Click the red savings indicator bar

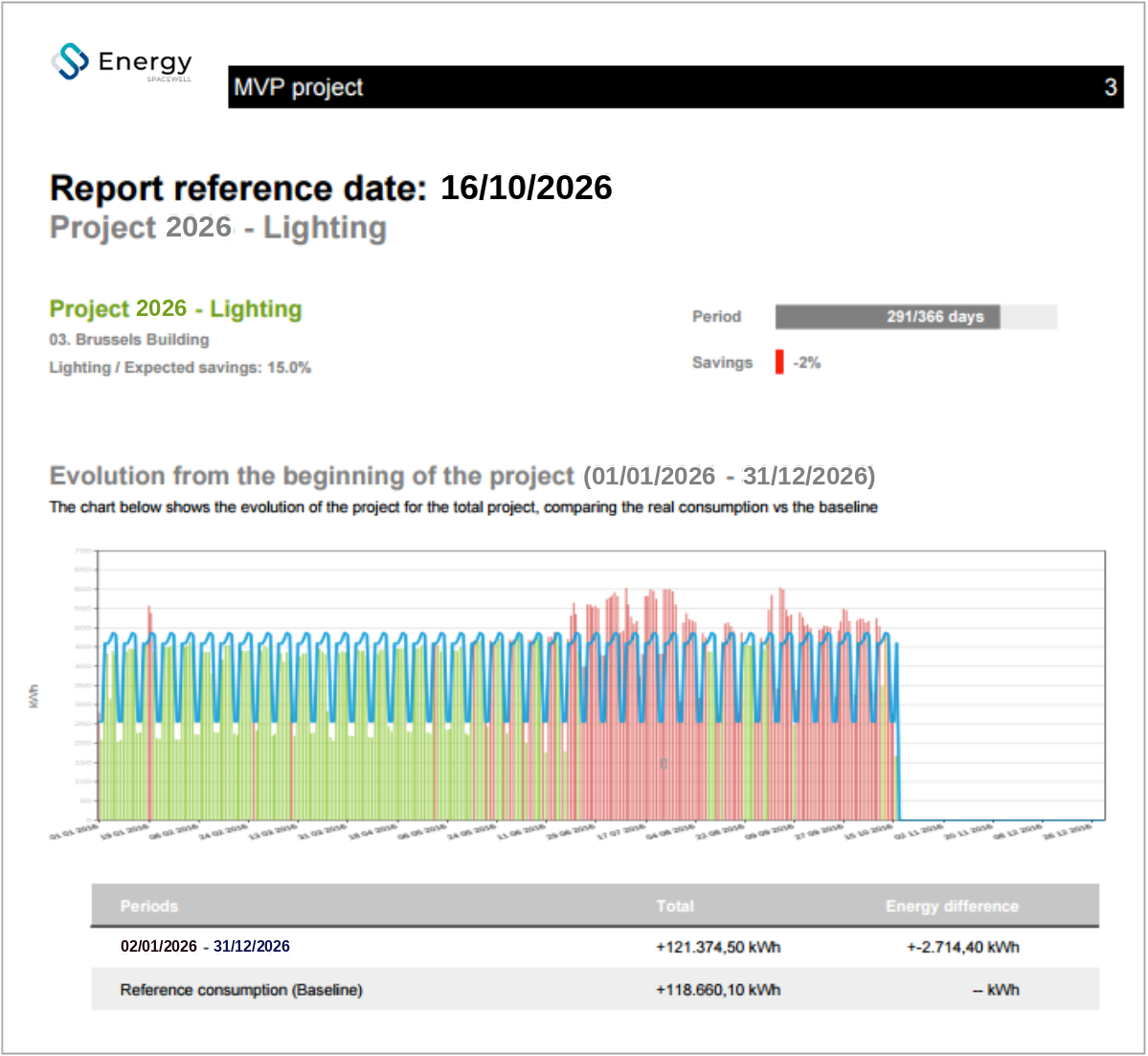779,362
